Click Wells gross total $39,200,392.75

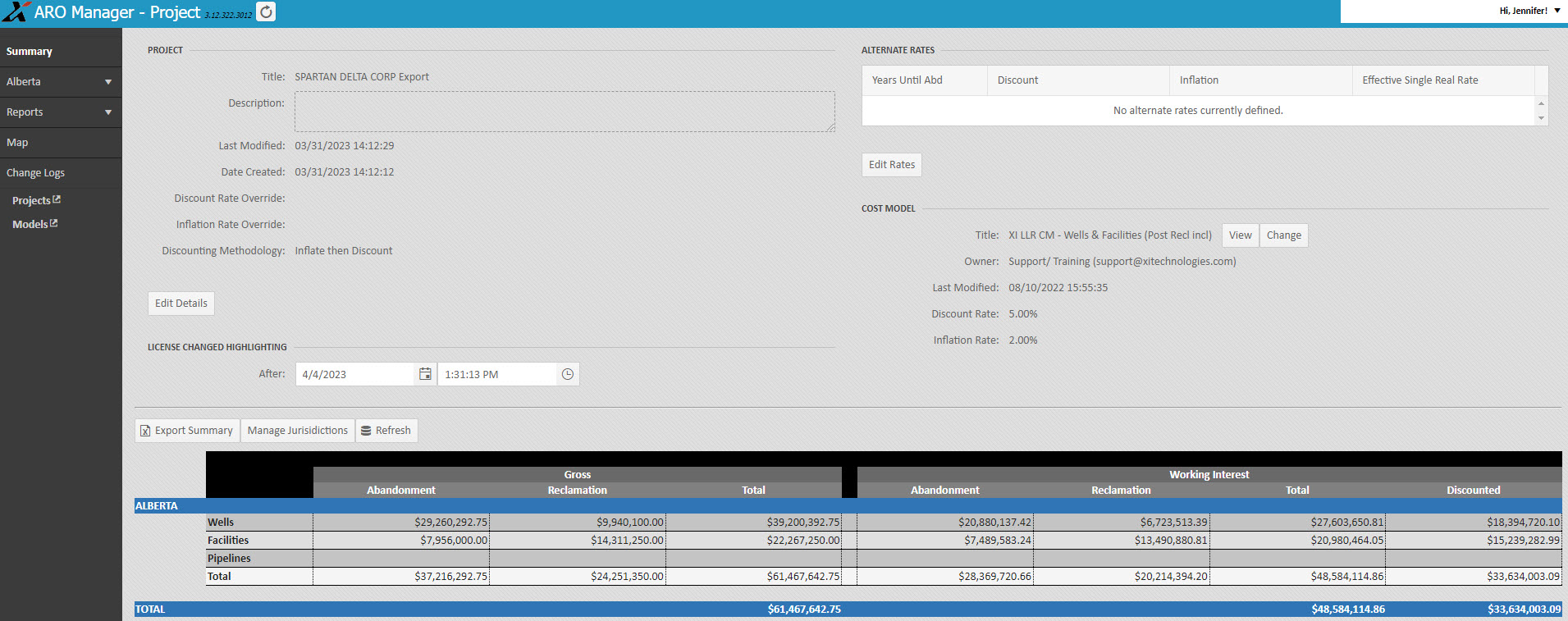(x=803, y=523)
